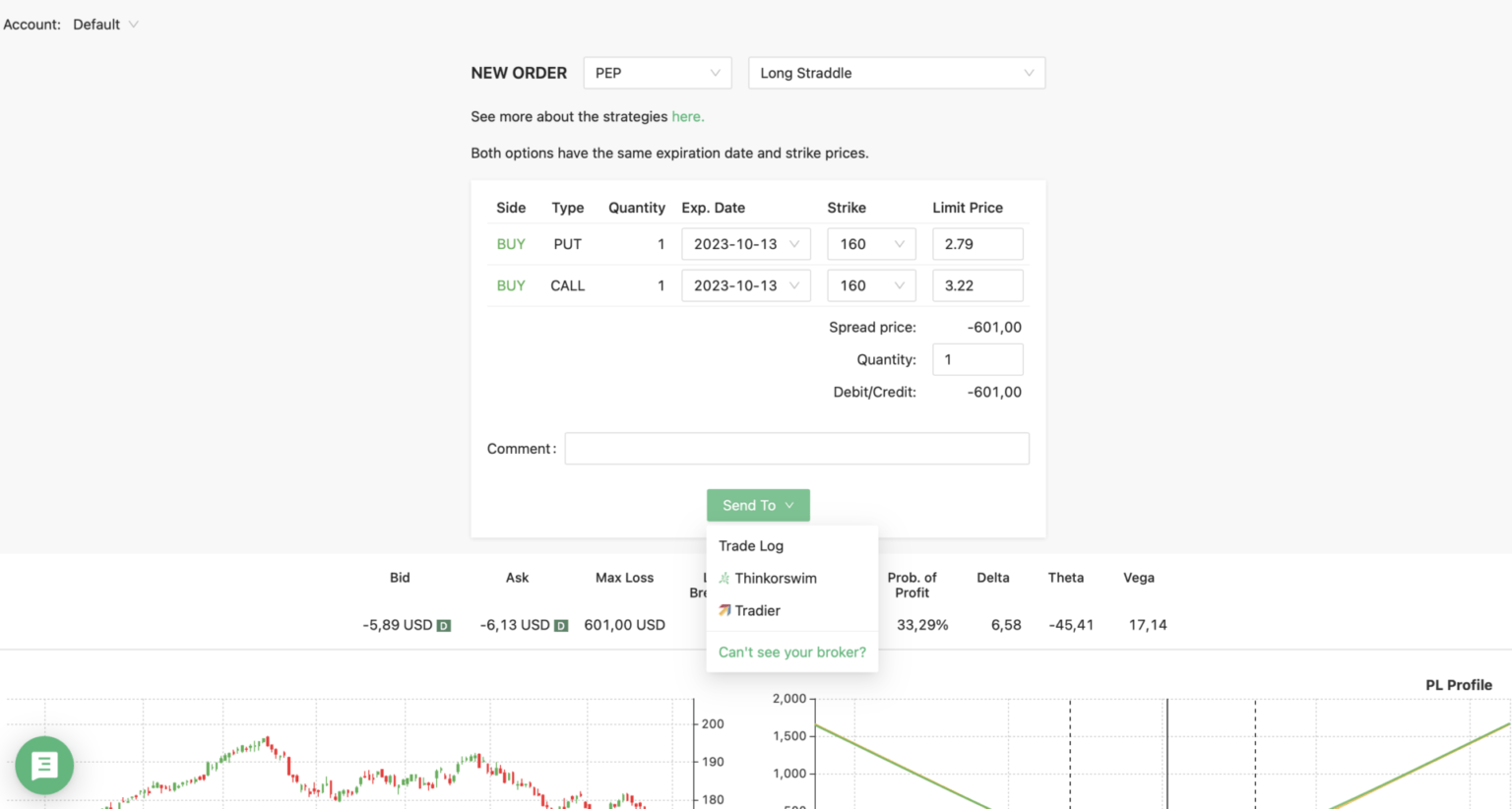This screenshot has height=809, width=1512.
Task: Click the Prob. of Profit value 33,29%
Action: [x=922, y=625]
